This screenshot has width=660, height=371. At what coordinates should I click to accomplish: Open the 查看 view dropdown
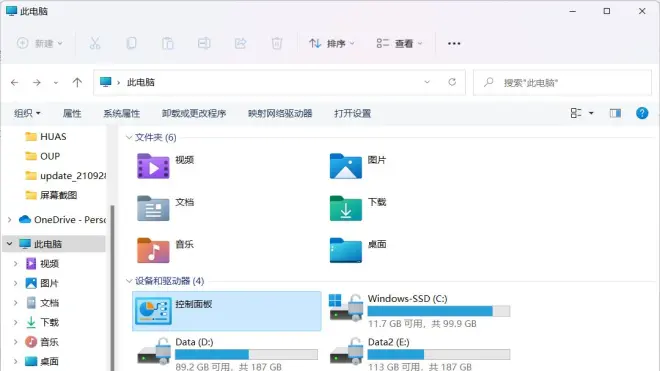pos(399,43)
